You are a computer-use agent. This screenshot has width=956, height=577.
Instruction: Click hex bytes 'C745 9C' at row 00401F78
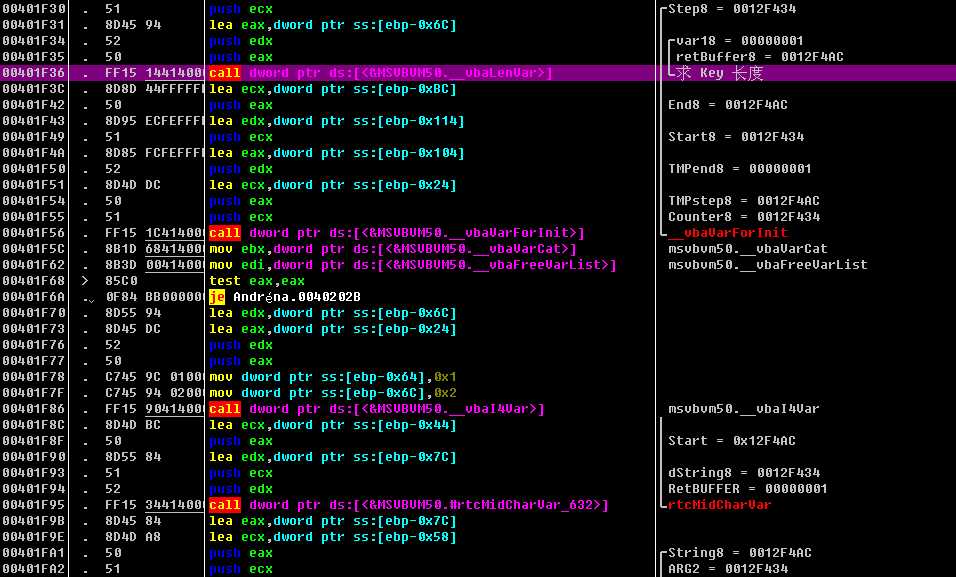point(133,377)
